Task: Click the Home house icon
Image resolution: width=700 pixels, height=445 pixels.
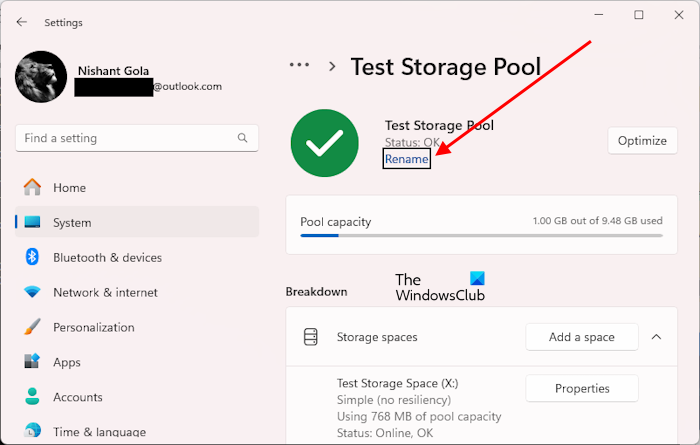Action: pos(32,187)
